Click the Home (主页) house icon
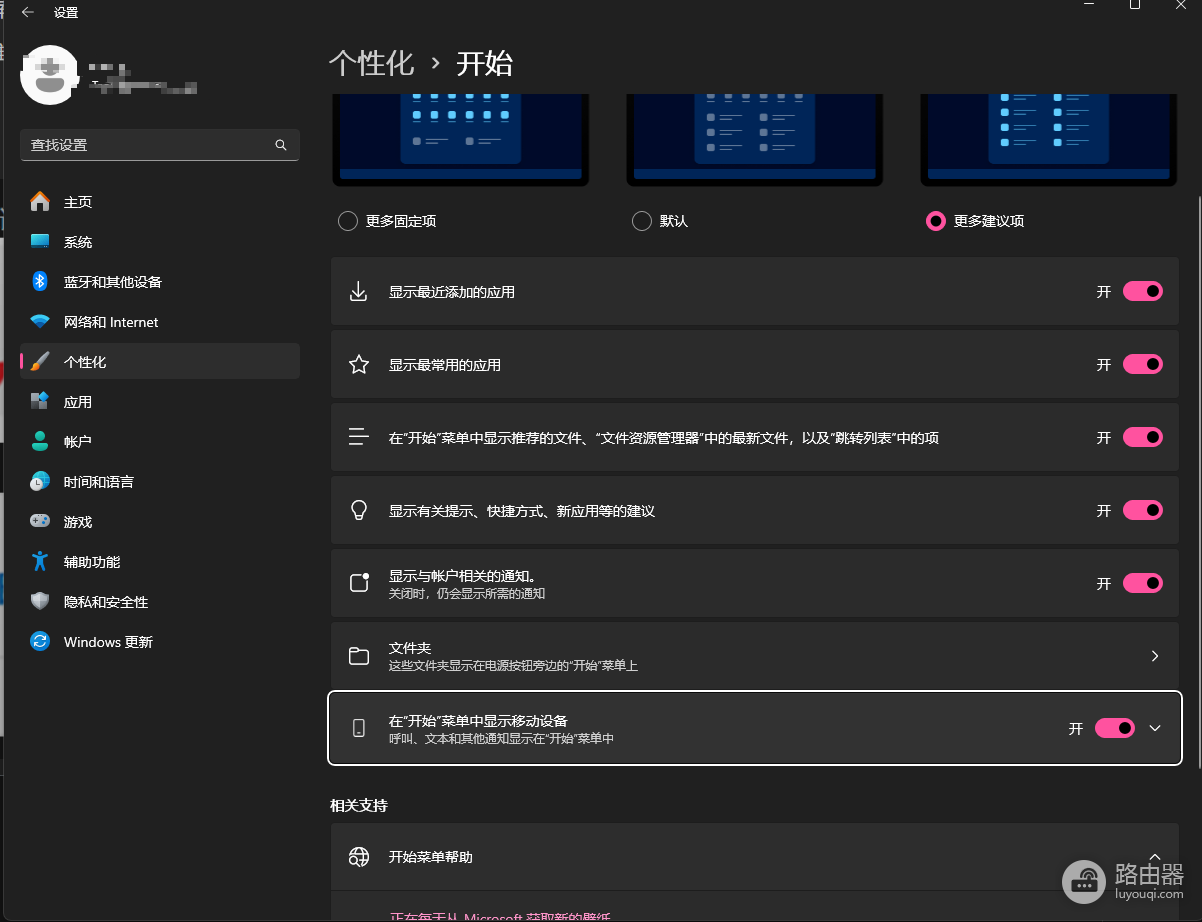 click(x=40, y=202)
